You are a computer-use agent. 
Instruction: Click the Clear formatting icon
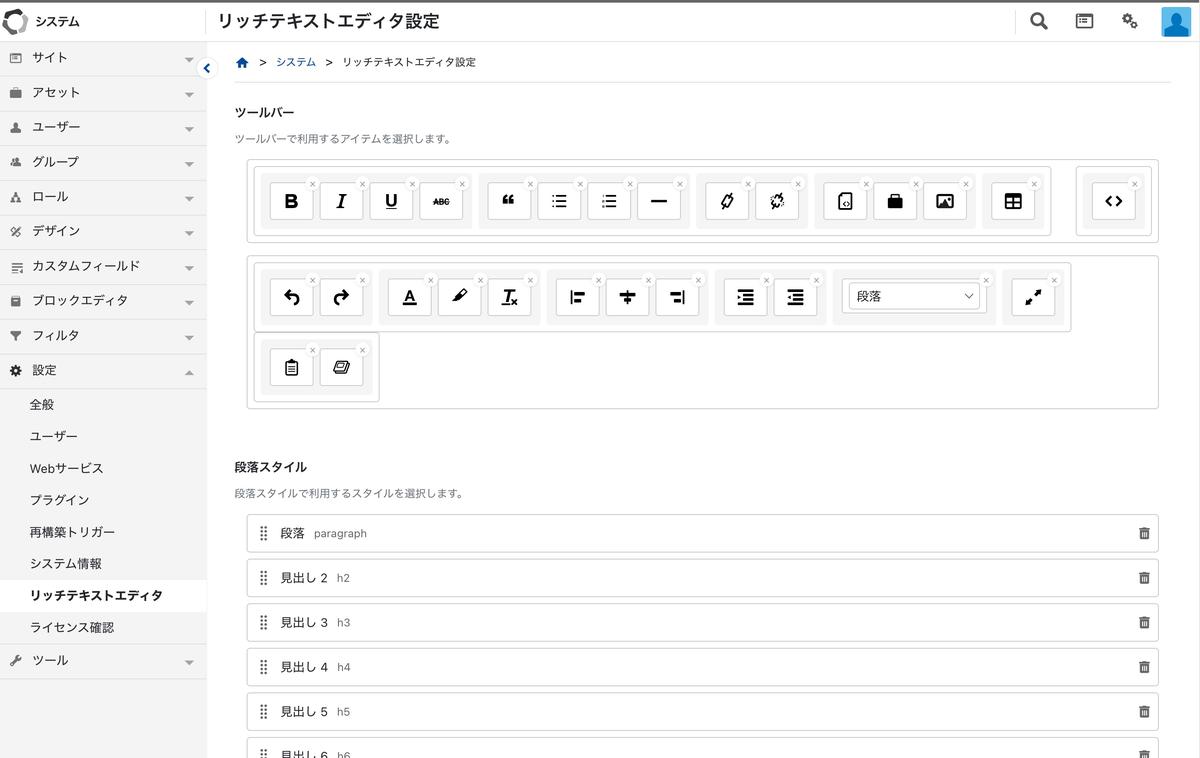[x=509, y=297]
